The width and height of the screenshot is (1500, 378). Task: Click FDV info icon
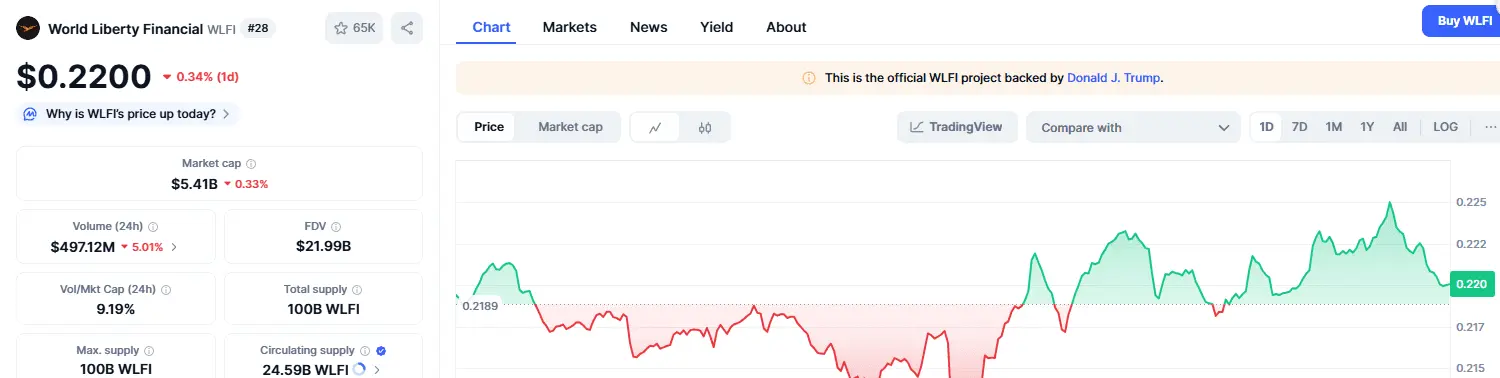(x=336, y=227)
